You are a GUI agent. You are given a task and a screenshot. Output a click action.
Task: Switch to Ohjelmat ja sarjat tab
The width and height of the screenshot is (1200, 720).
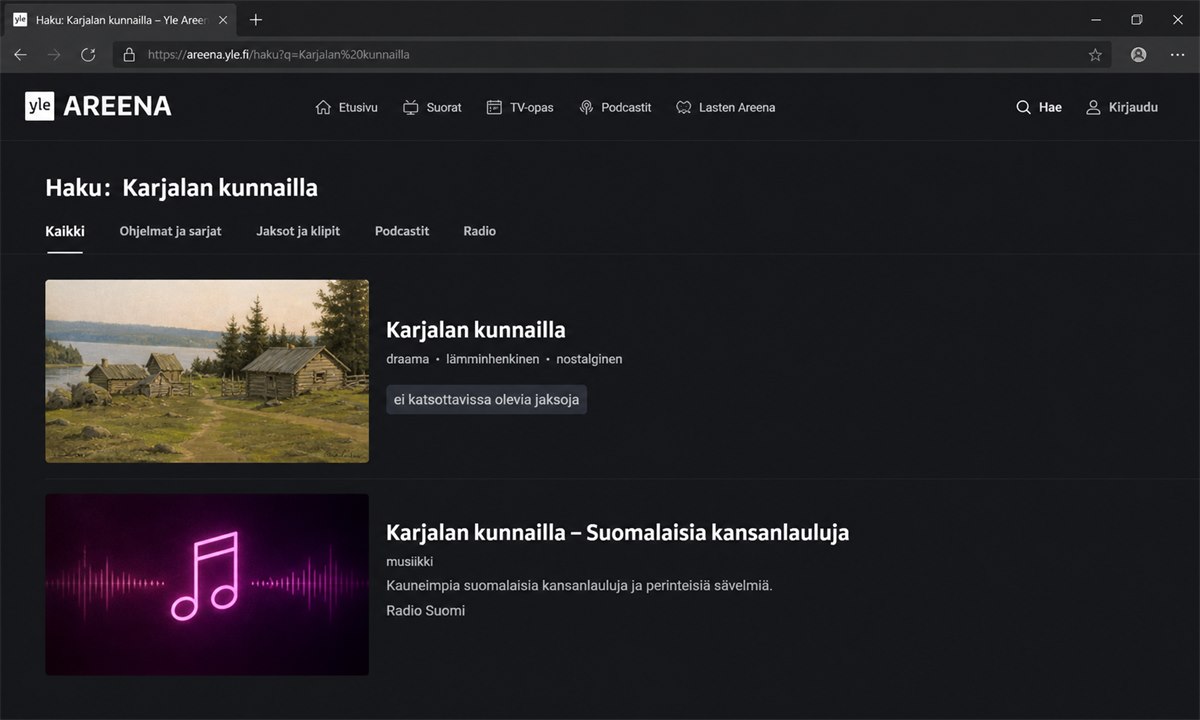tap(171, 231)
